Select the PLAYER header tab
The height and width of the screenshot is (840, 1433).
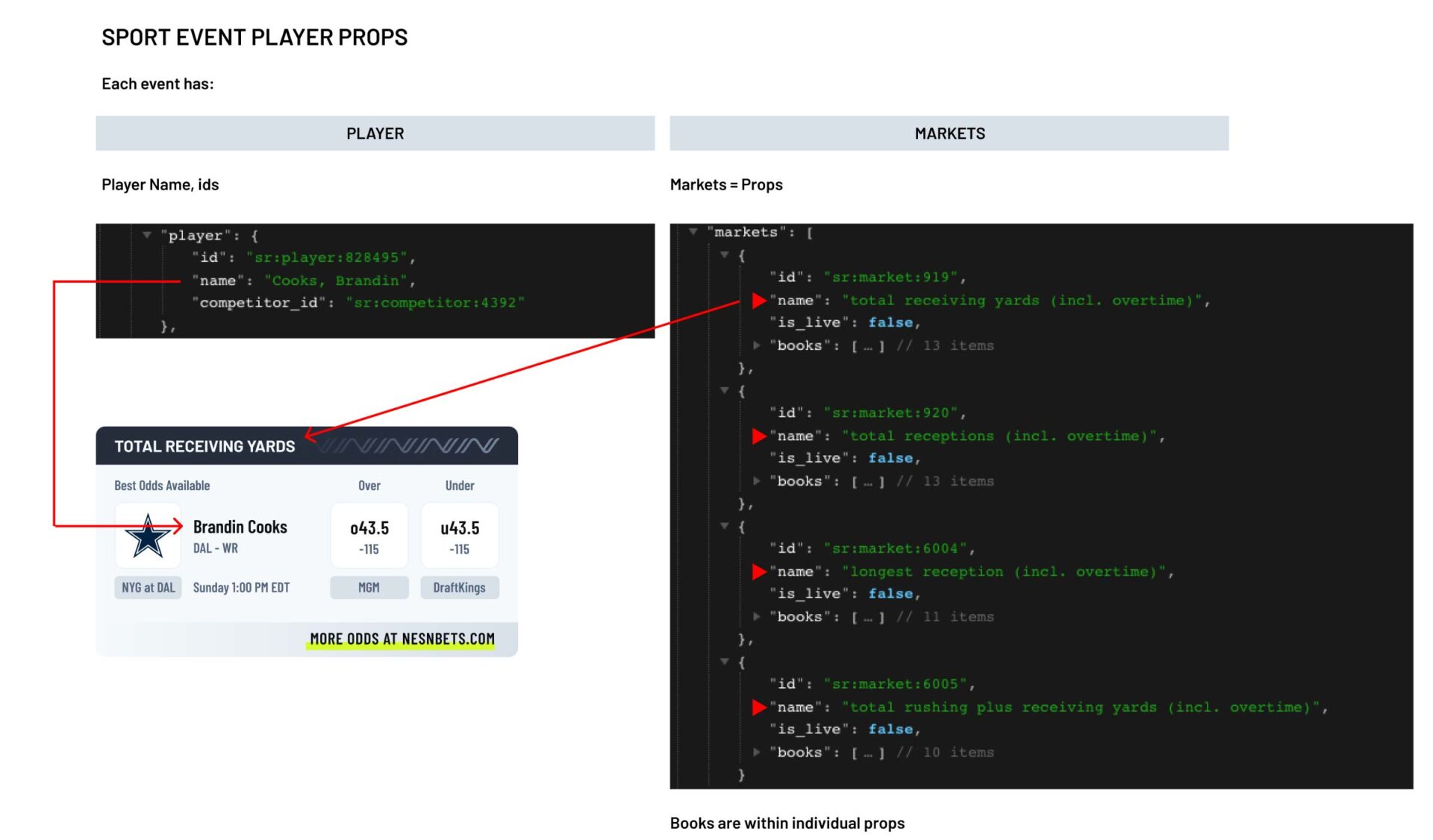click(x=375, y=134)
